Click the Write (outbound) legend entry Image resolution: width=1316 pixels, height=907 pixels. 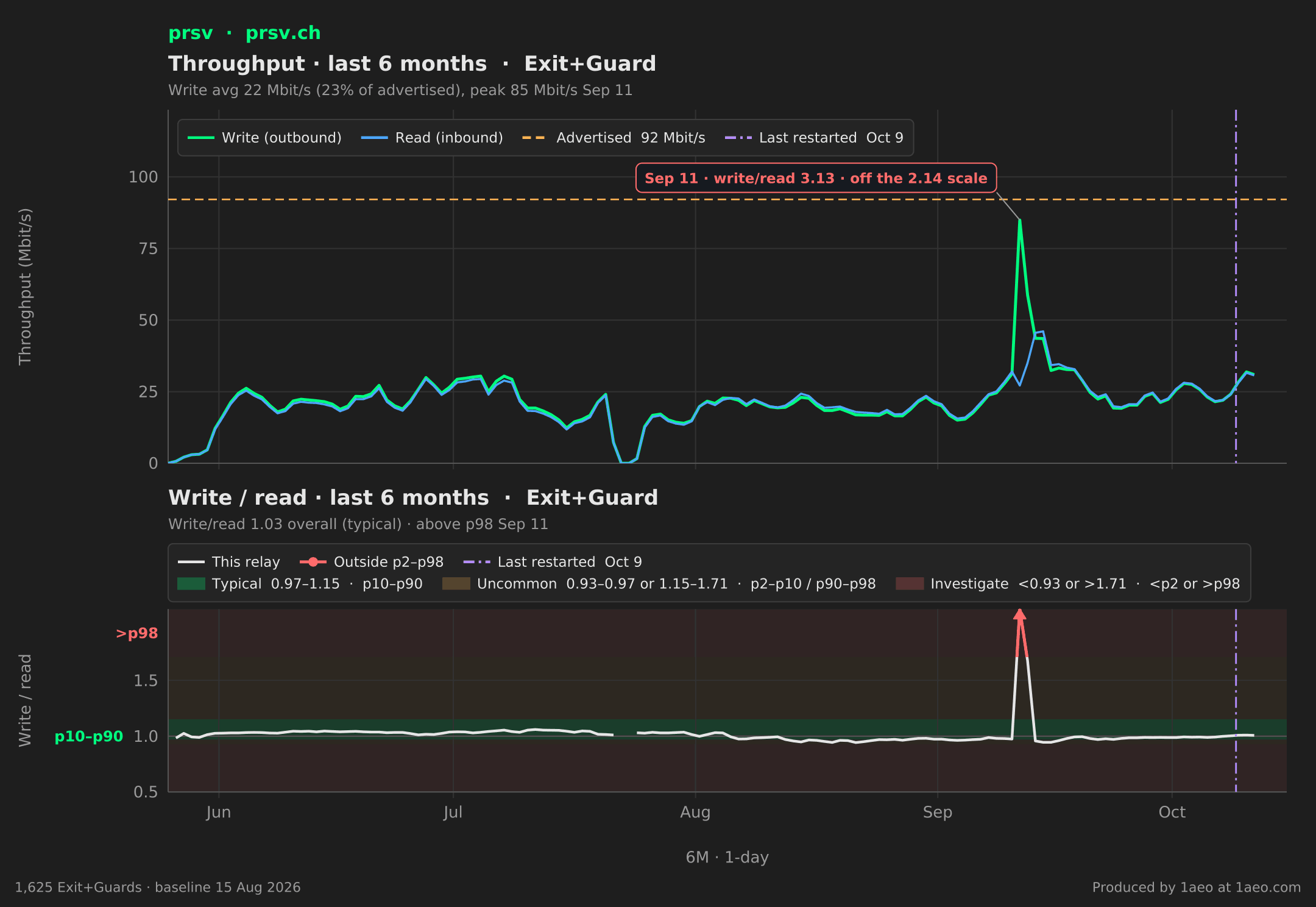click(264, 138)
